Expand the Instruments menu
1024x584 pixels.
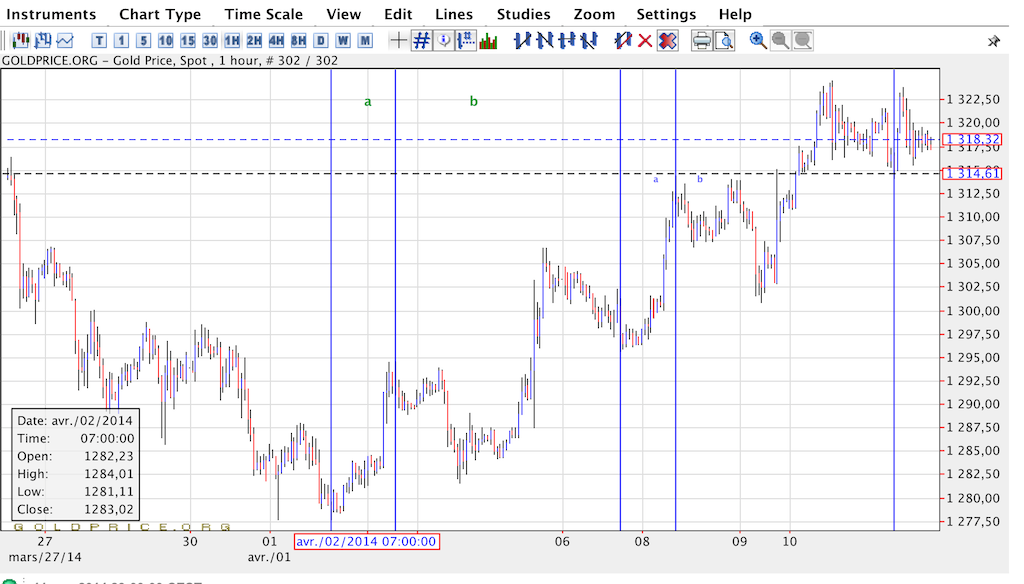click(51, 14)
